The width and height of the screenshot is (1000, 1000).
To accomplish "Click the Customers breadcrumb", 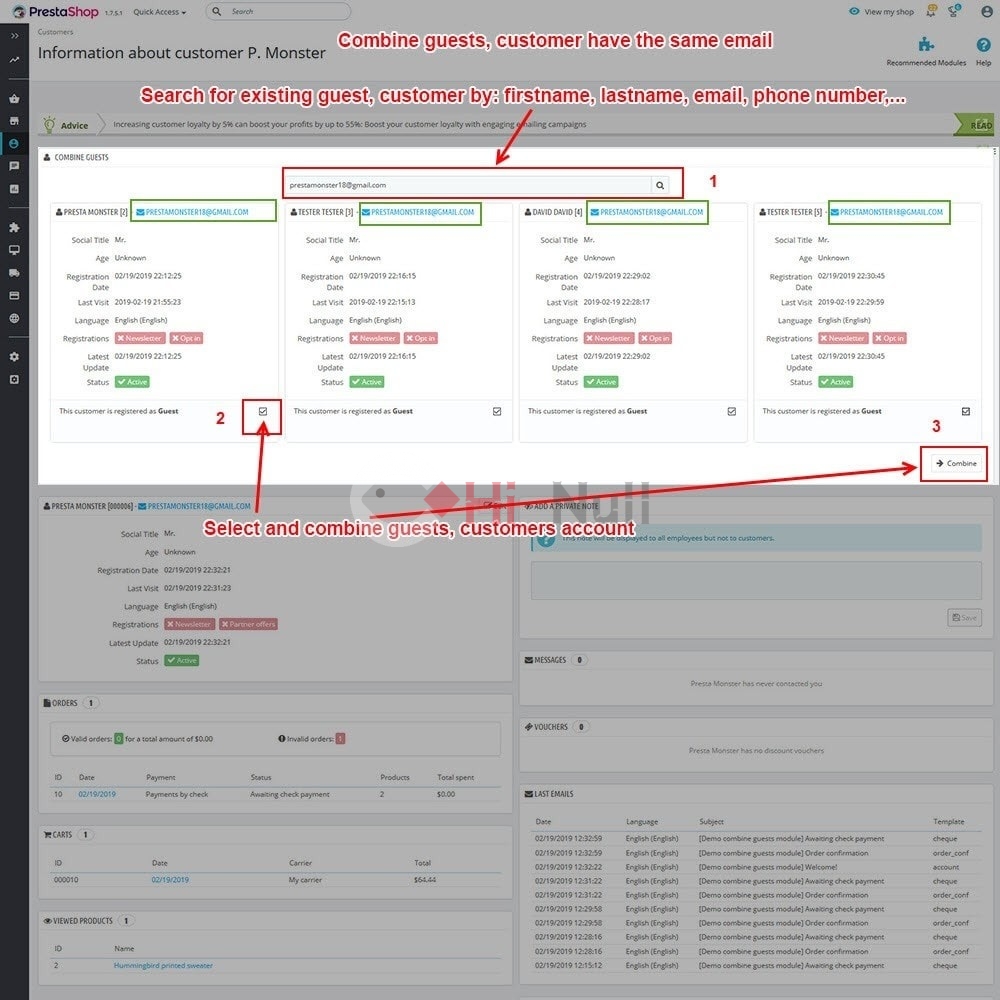I will [55, 32].
